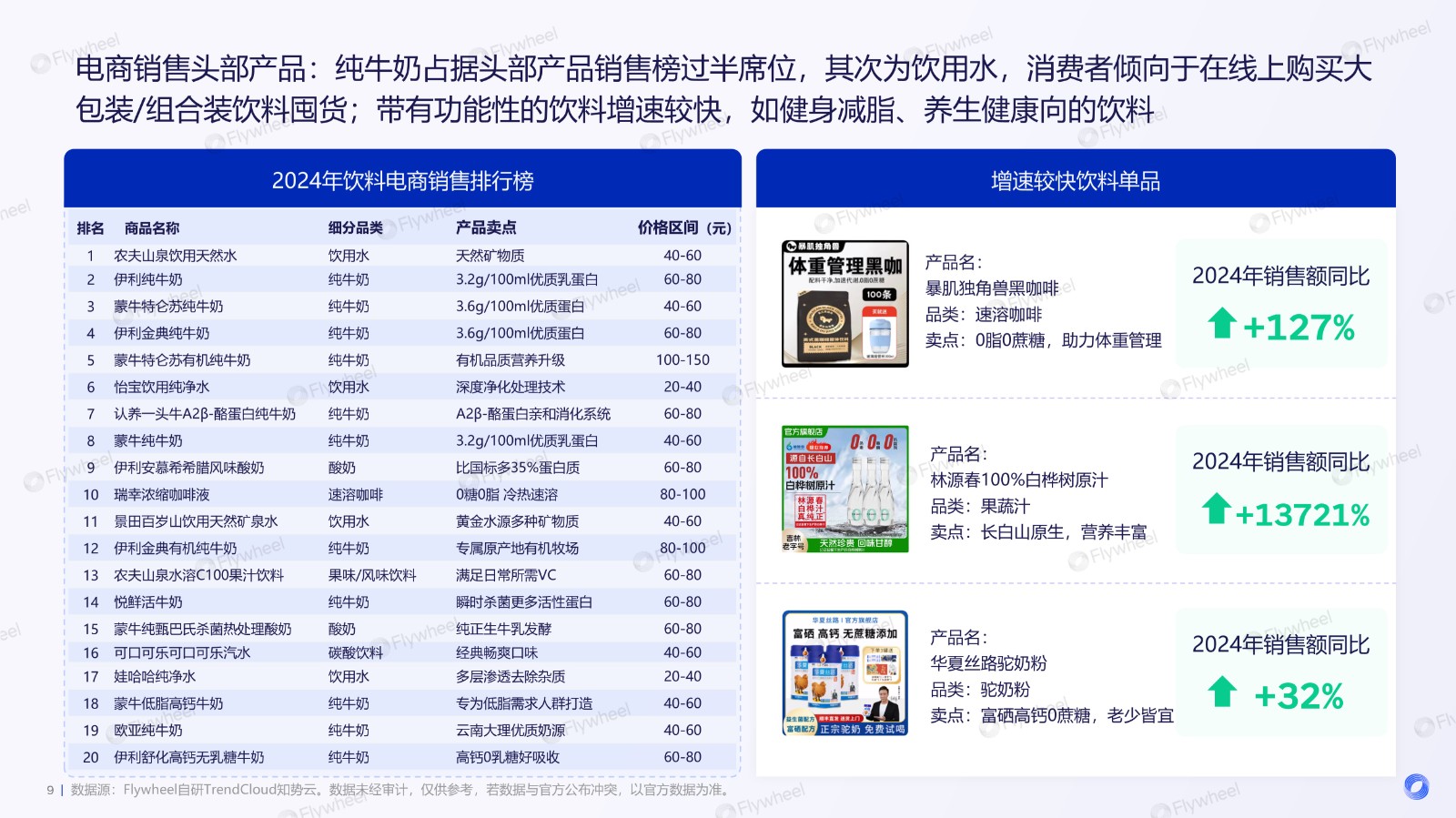Click the 有机品质营养升级 selling point cell
This screenshot has width=1456, height=818.
511,360
